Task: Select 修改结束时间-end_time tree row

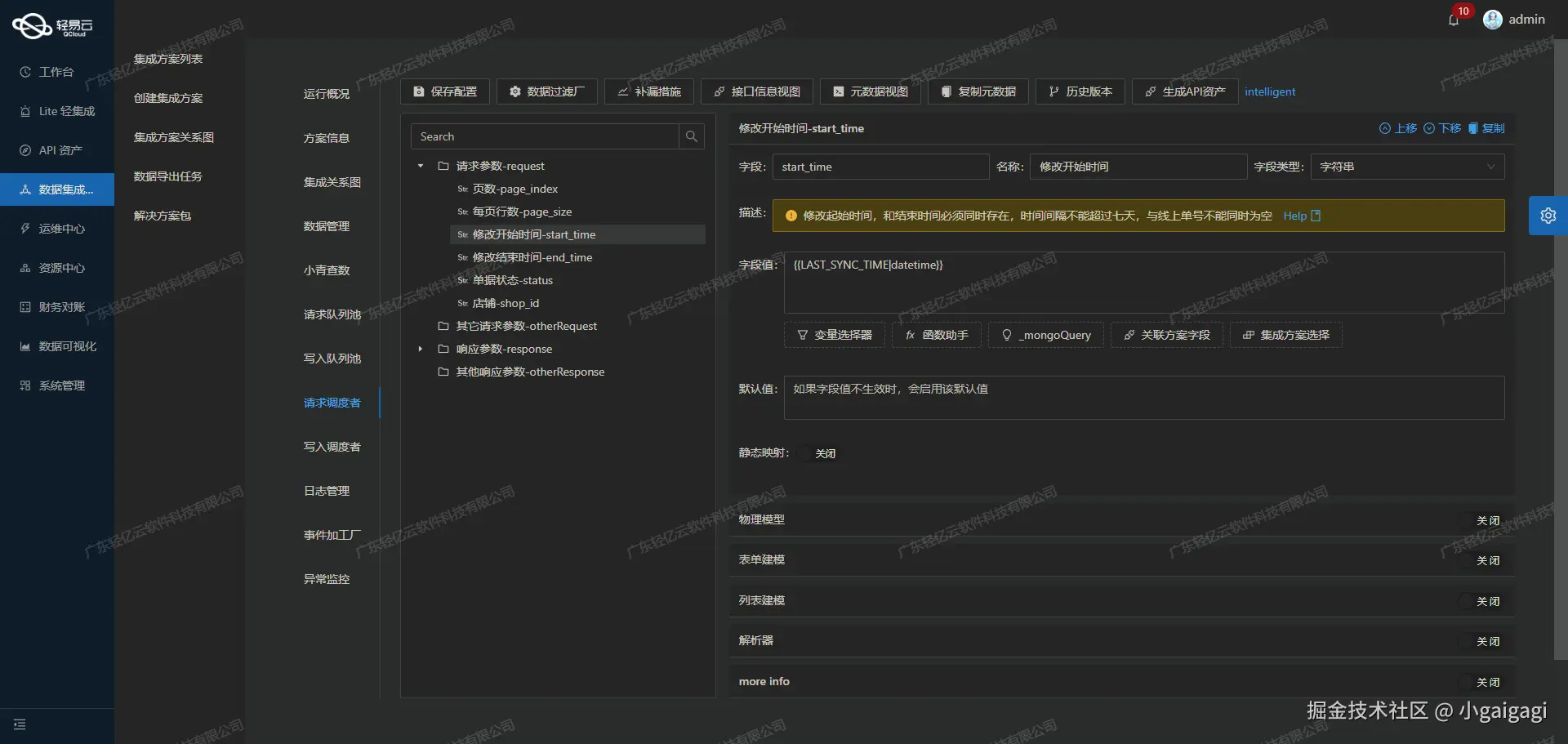Action: coord(577,257)
